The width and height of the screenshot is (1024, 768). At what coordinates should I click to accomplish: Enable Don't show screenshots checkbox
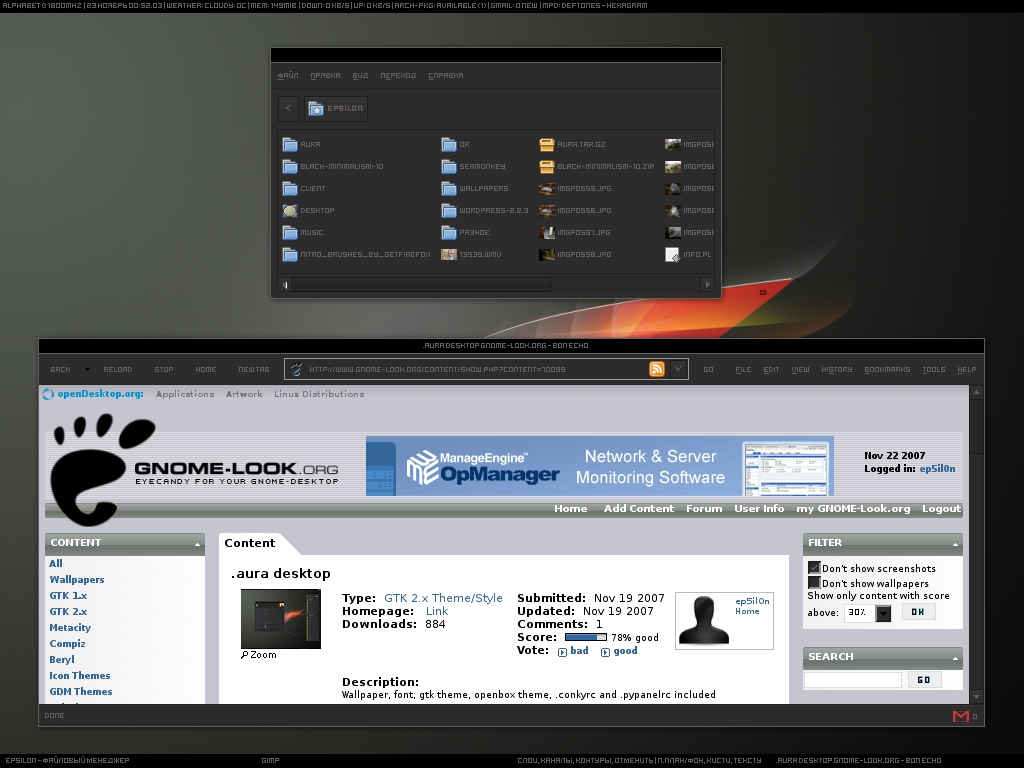point(814,568)
